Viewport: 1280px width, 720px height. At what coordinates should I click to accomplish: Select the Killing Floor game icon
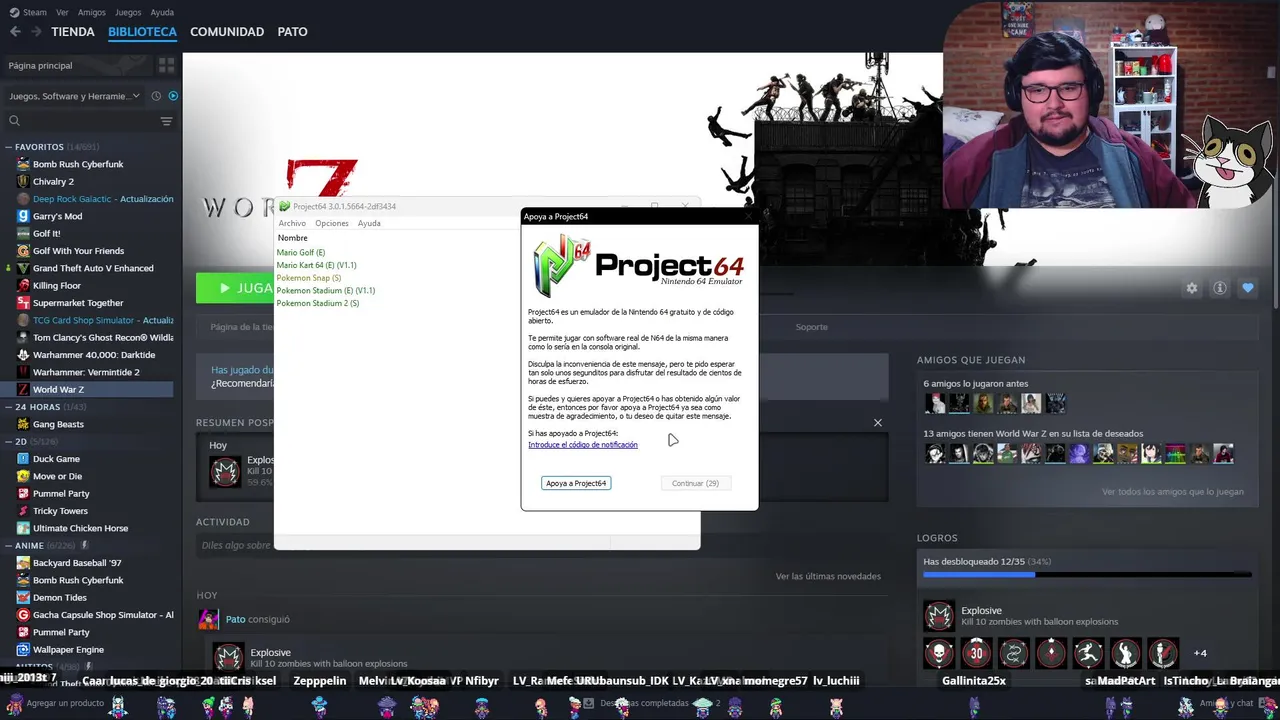click(x=23, y=285)
